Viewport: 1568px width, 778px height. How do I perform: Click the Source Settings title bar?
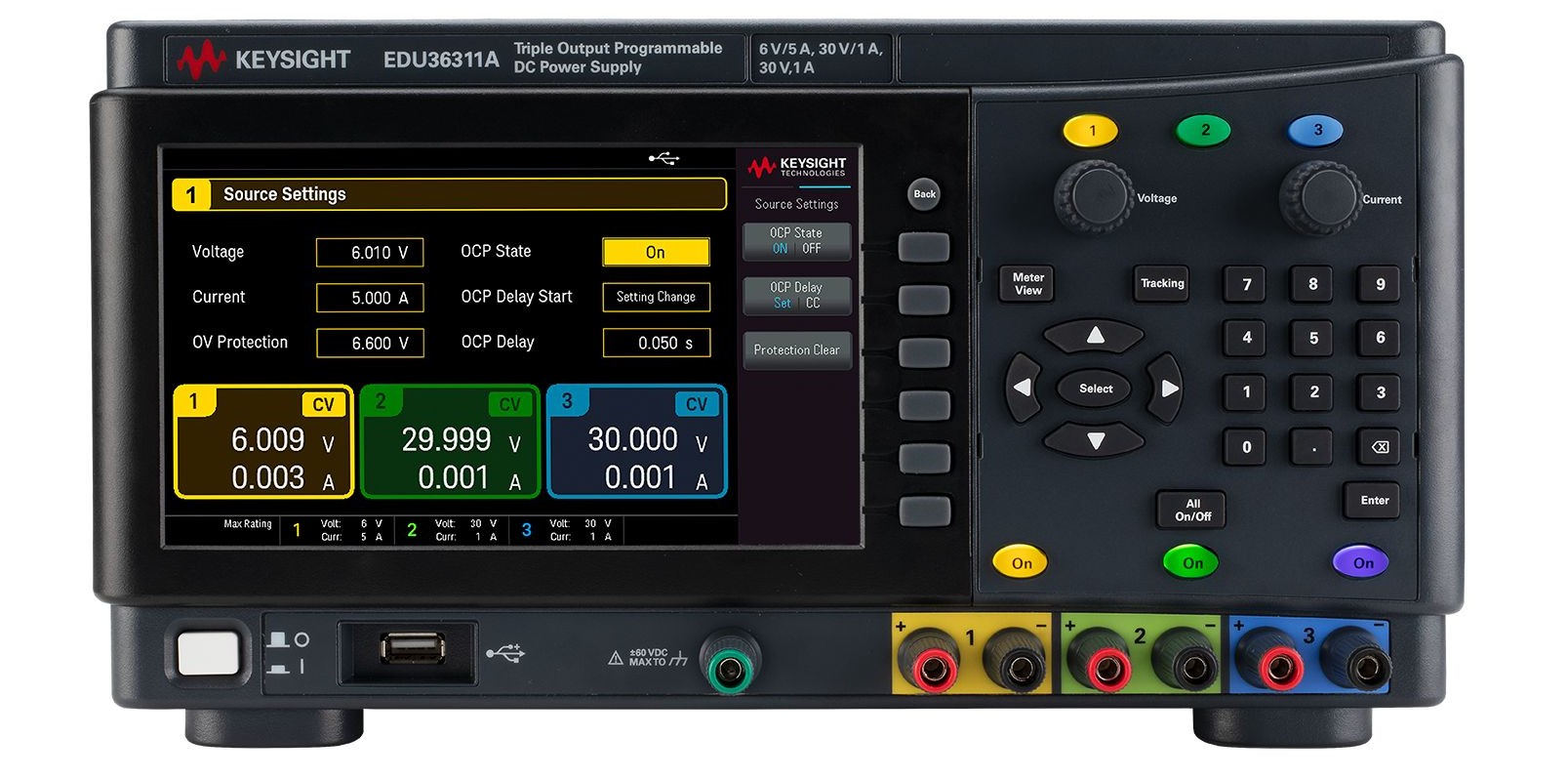click(x=450, y=194)
